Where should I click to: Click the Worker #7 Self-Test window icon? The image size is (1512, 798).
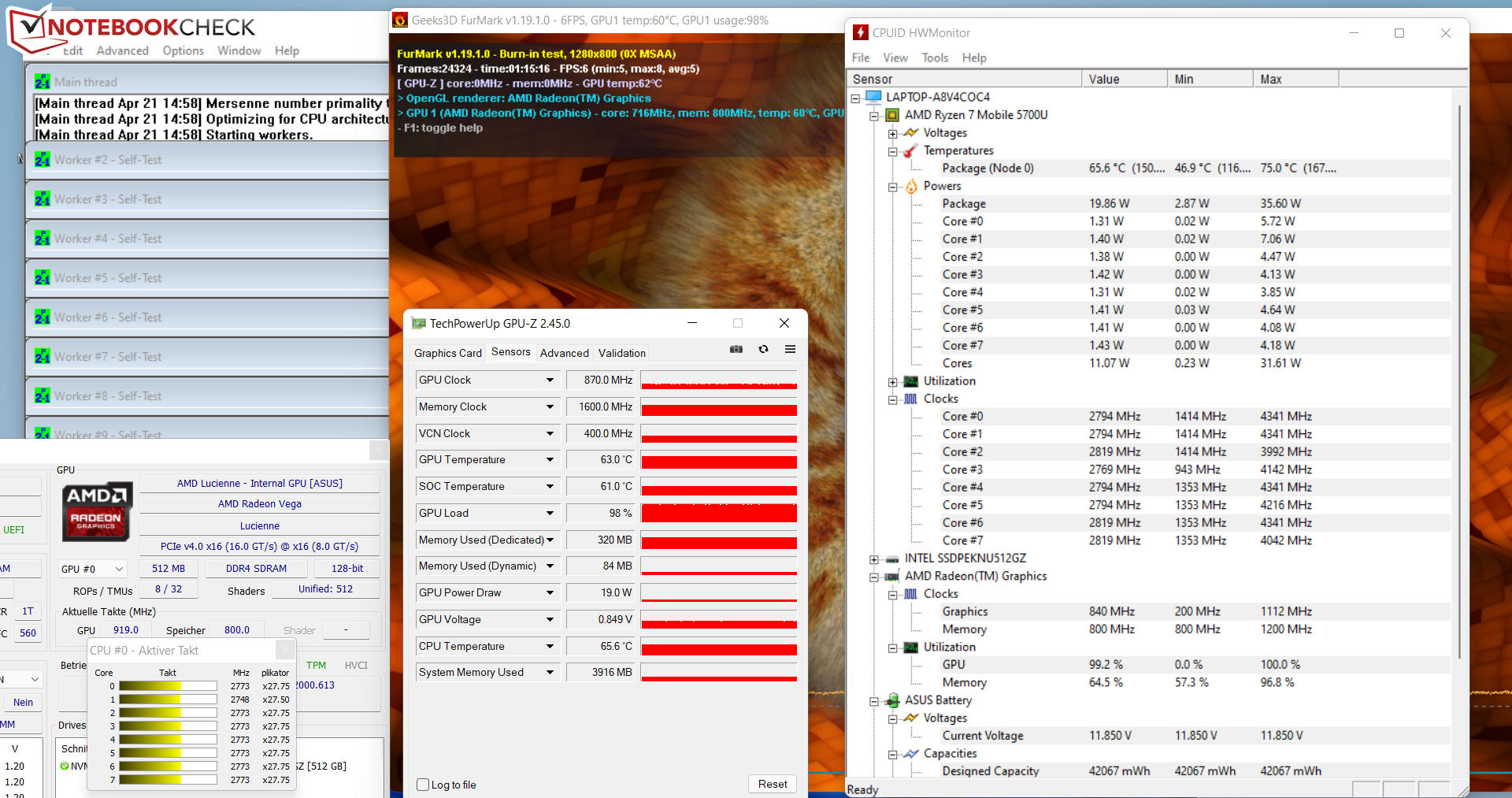click(x=43, y=357)
